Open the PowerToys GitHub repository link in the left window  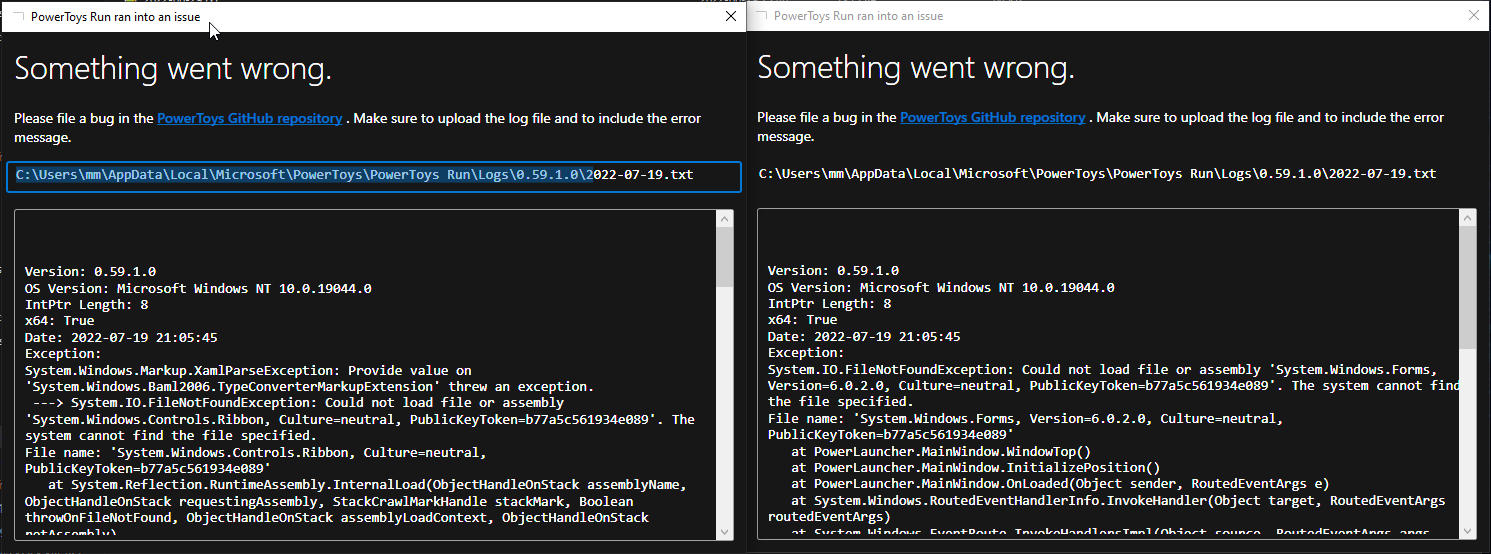tap(250, 118)
